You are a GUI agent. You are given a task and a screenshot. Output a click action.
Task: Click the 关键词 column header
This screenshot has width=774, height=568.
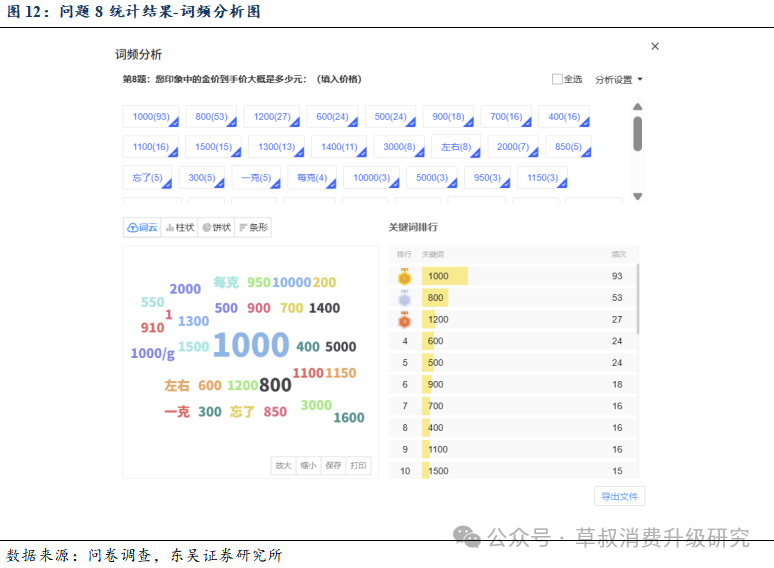pos(432,255)
